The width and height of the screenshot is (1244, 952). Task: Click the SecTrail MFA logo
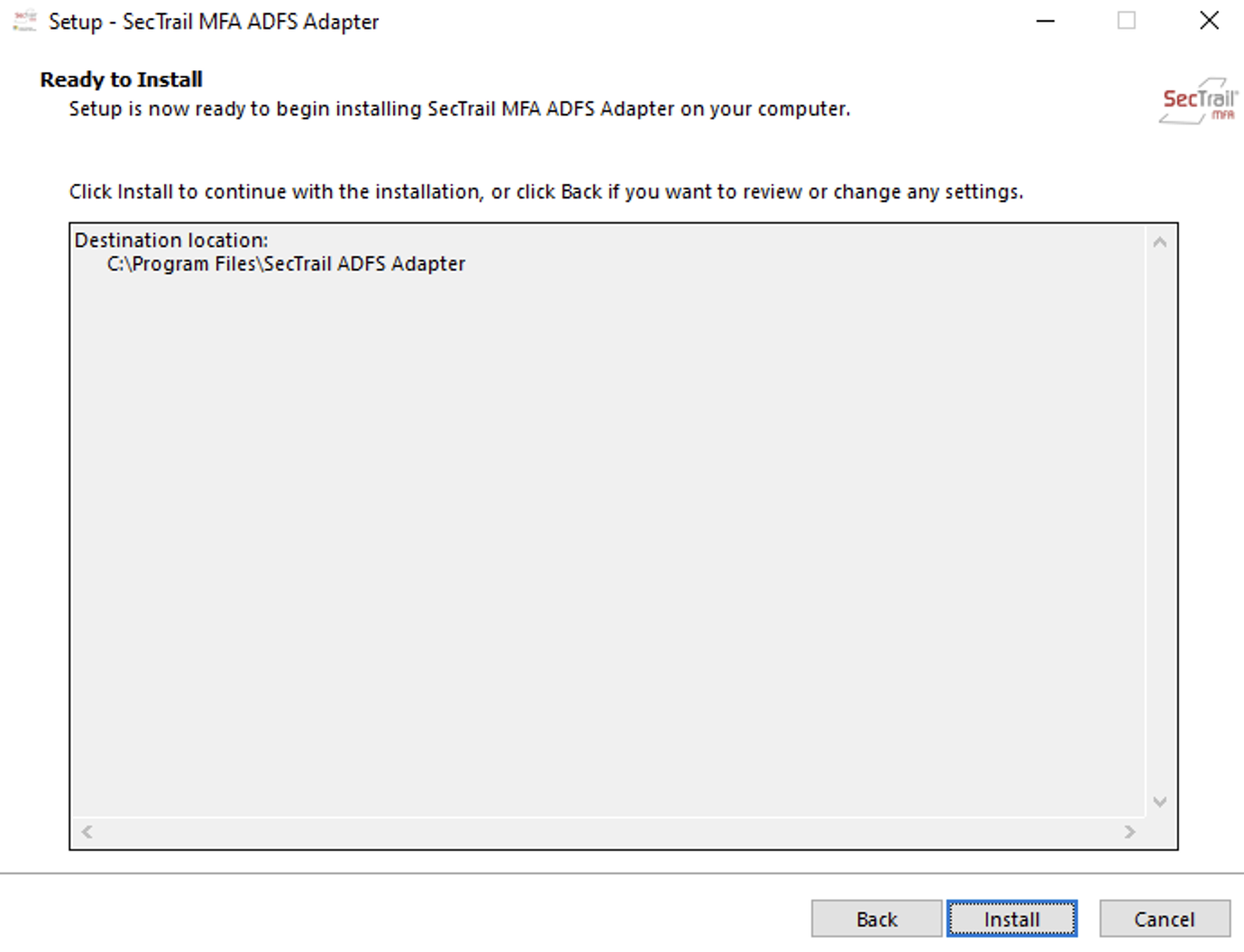click(x=1198, y=101)
